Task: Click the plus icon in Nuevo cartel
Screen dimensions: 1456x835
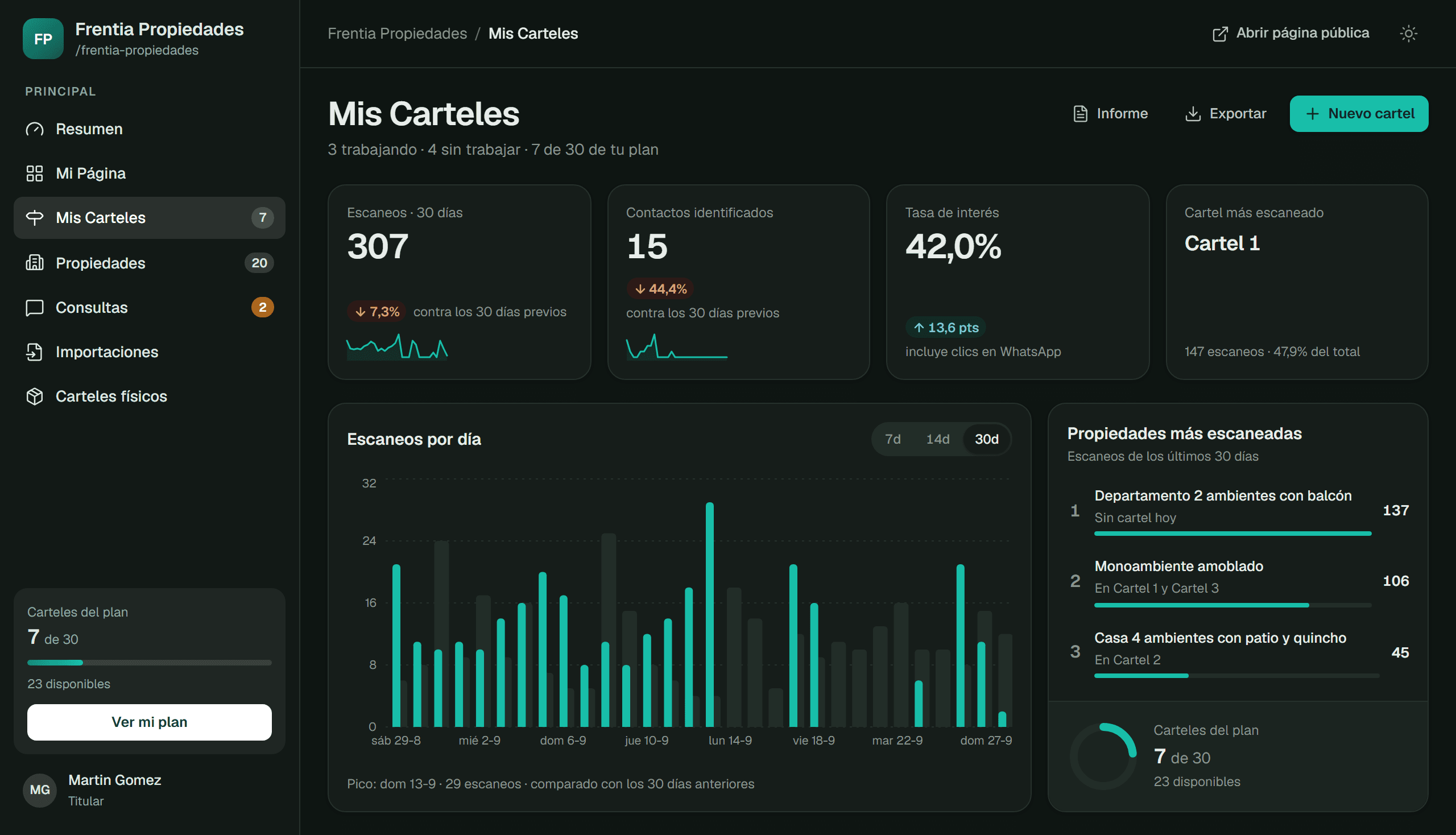Action: (1312, 114)
